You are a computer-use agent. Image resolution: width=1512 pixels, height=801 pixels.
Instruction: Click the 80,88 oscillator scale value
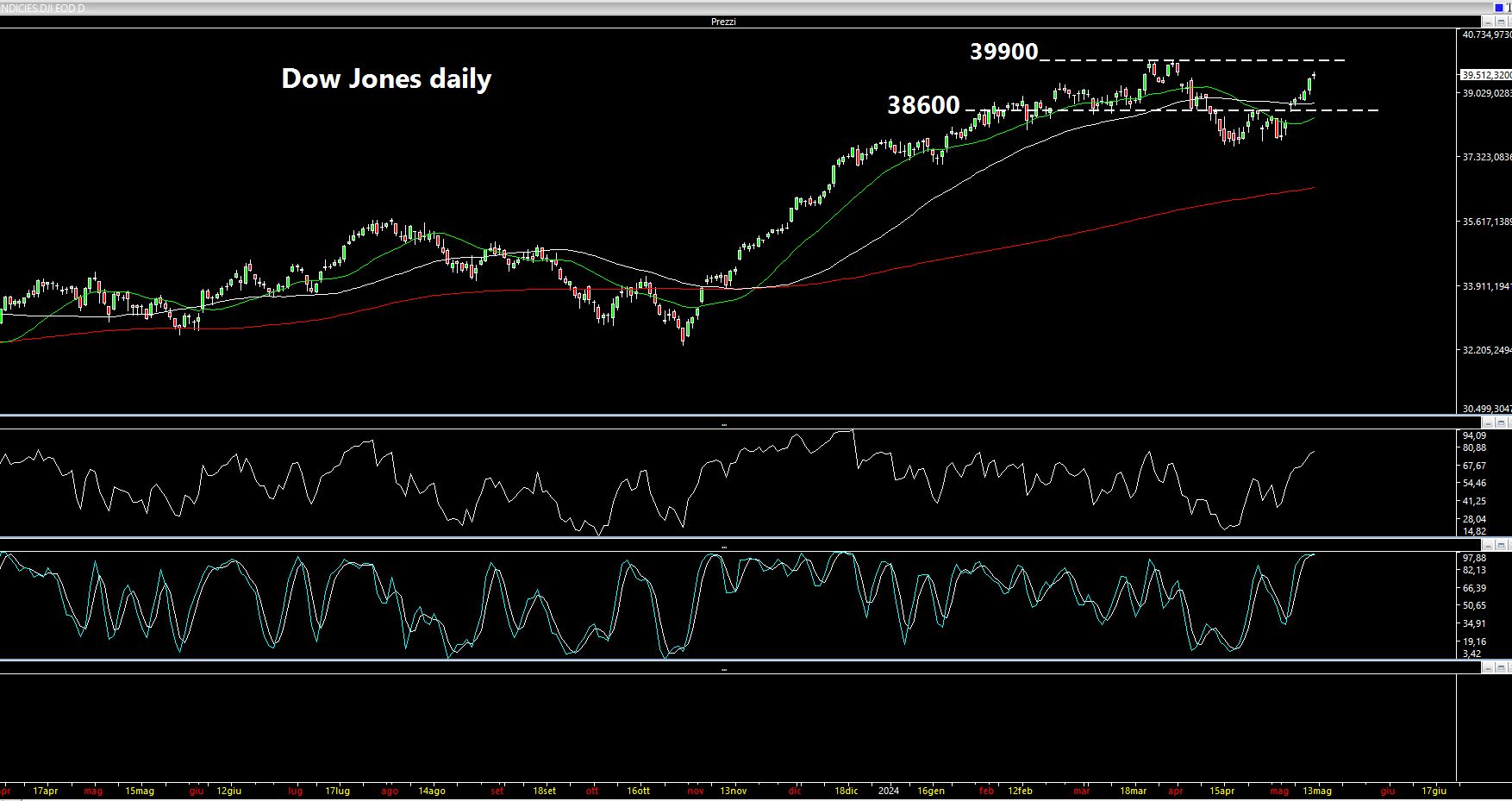[x=1474, y=448]
